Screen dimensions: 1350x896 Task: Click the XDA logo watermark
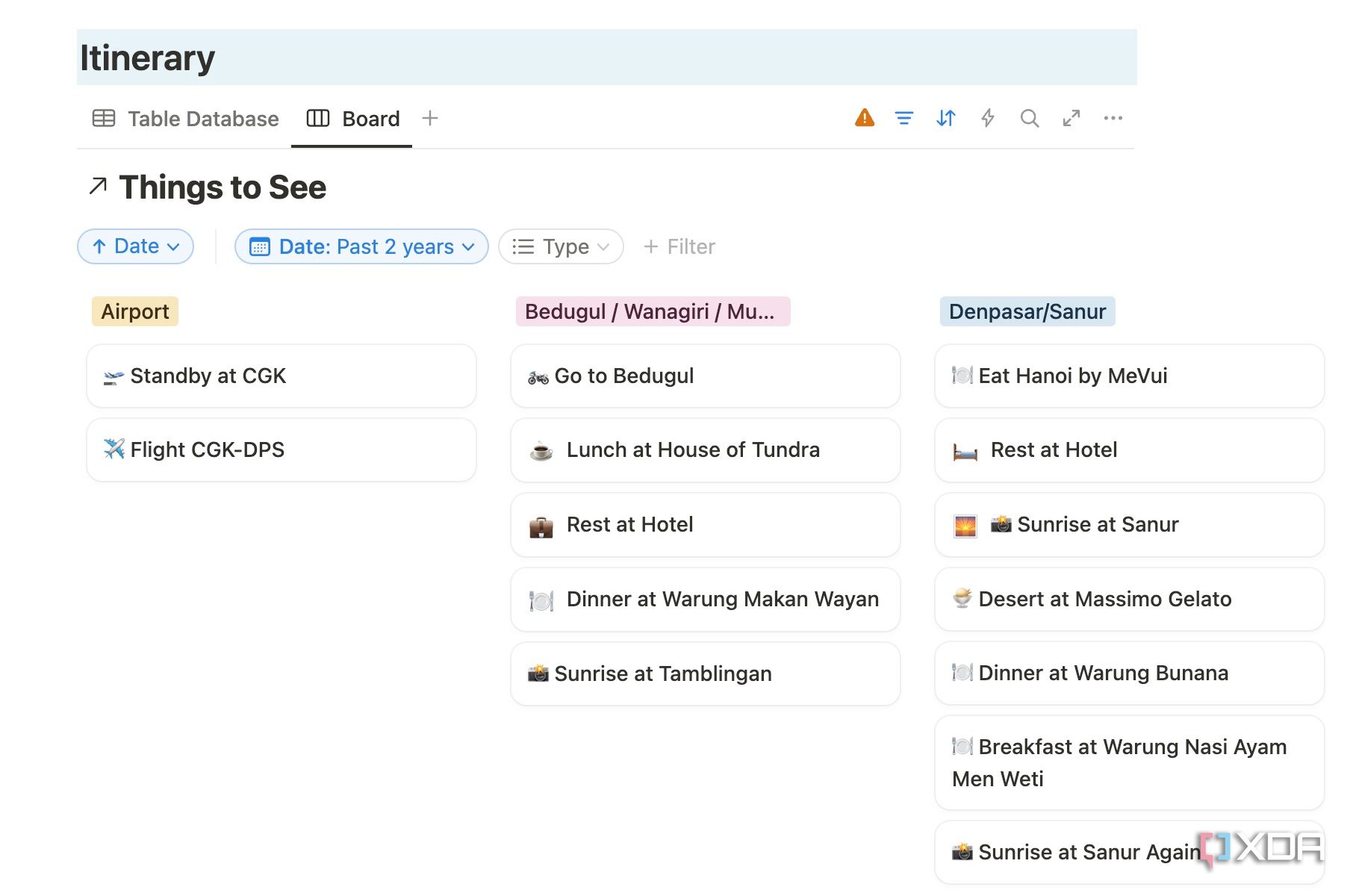[x=1262, y=850]
